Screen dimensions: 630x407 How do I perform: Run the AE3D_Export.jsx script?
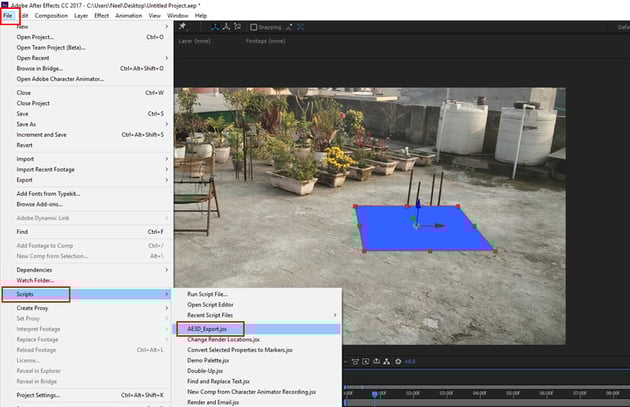[257, 329]
